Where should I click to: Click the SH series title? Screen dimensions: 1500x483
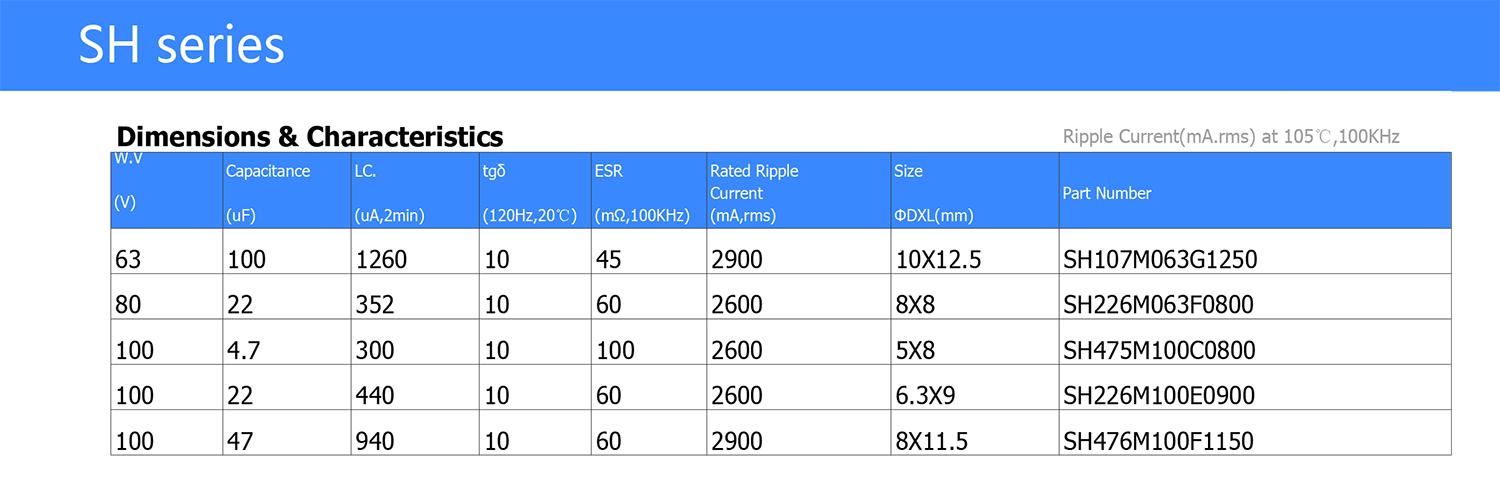(x=182, y=46)
